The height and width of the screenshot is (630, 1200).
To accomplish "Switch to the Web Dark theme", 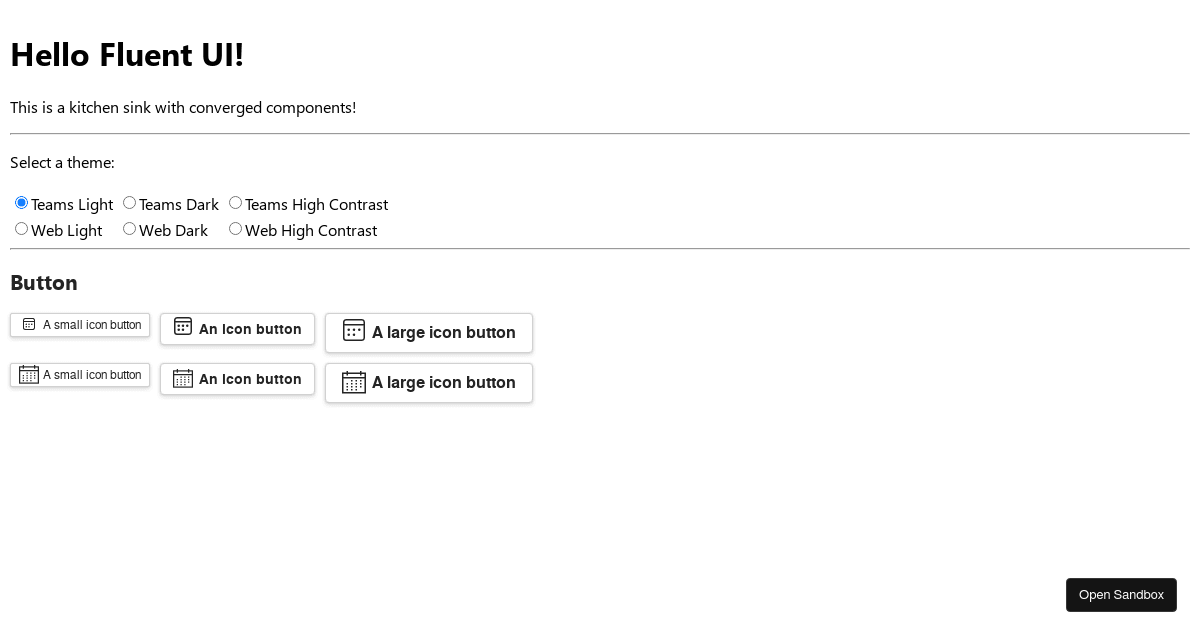I will click(x=129, y=228).
